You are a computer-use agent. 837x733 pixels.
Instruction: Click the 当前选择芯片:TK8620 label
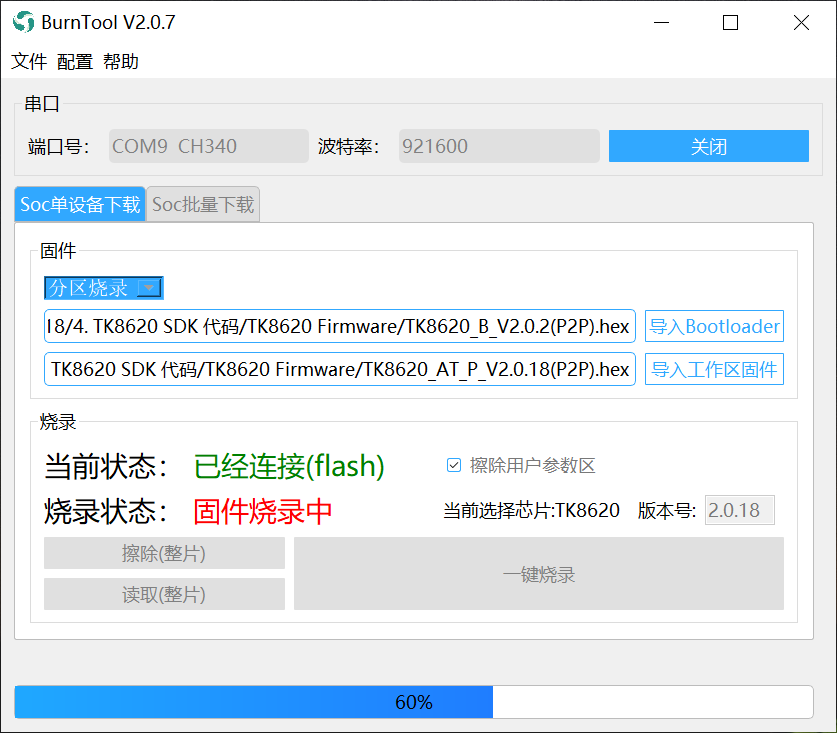531,510
